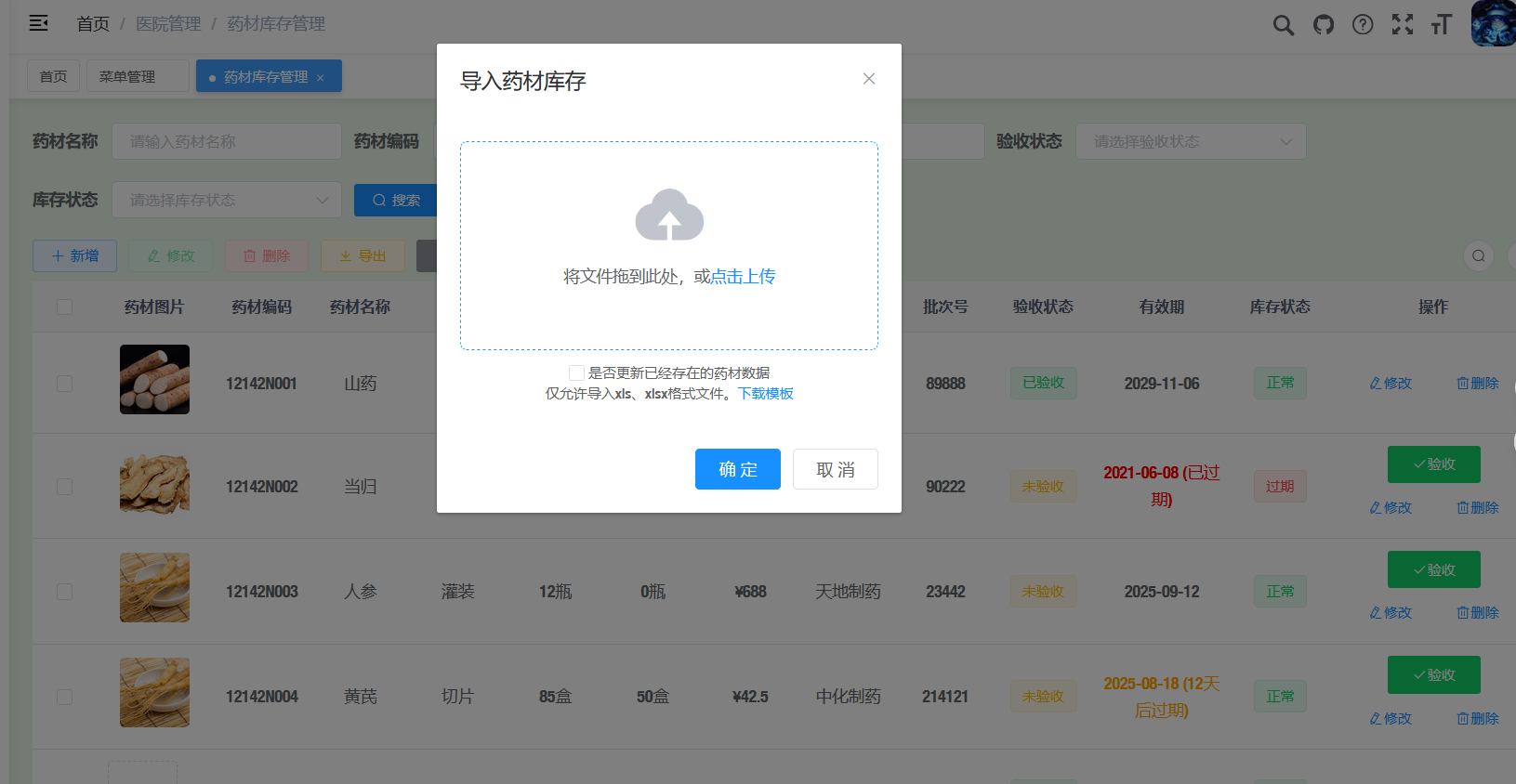Click the 下载模板 link

coord(766,394)
